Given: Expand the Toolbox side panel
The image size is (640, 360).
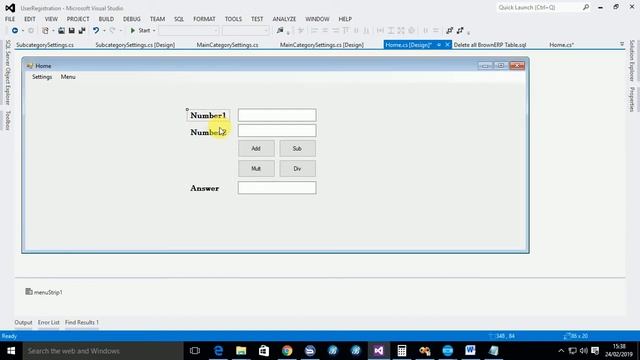Looking at the screenshot, I should (7, 121).
